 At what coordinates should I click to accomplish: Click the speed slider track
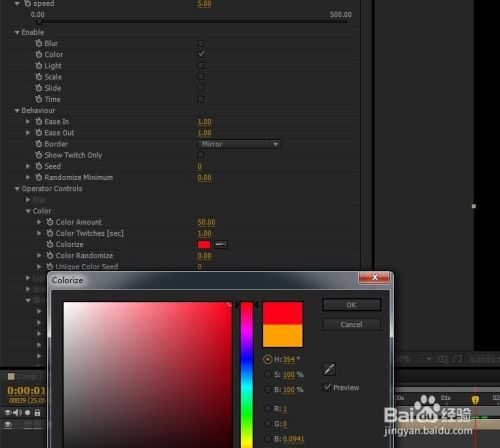point(193,22)
